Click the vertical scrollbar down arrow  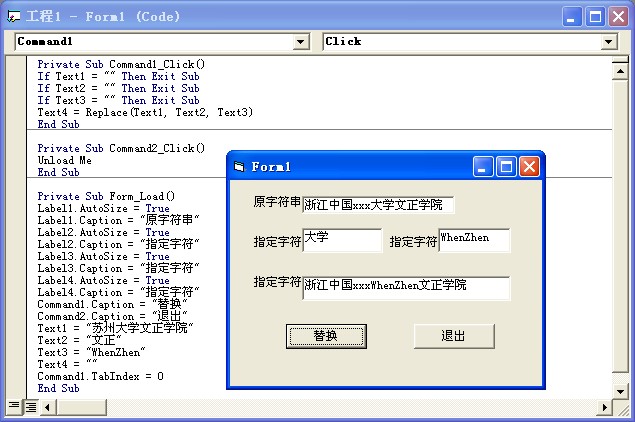[x=620, y=391]
